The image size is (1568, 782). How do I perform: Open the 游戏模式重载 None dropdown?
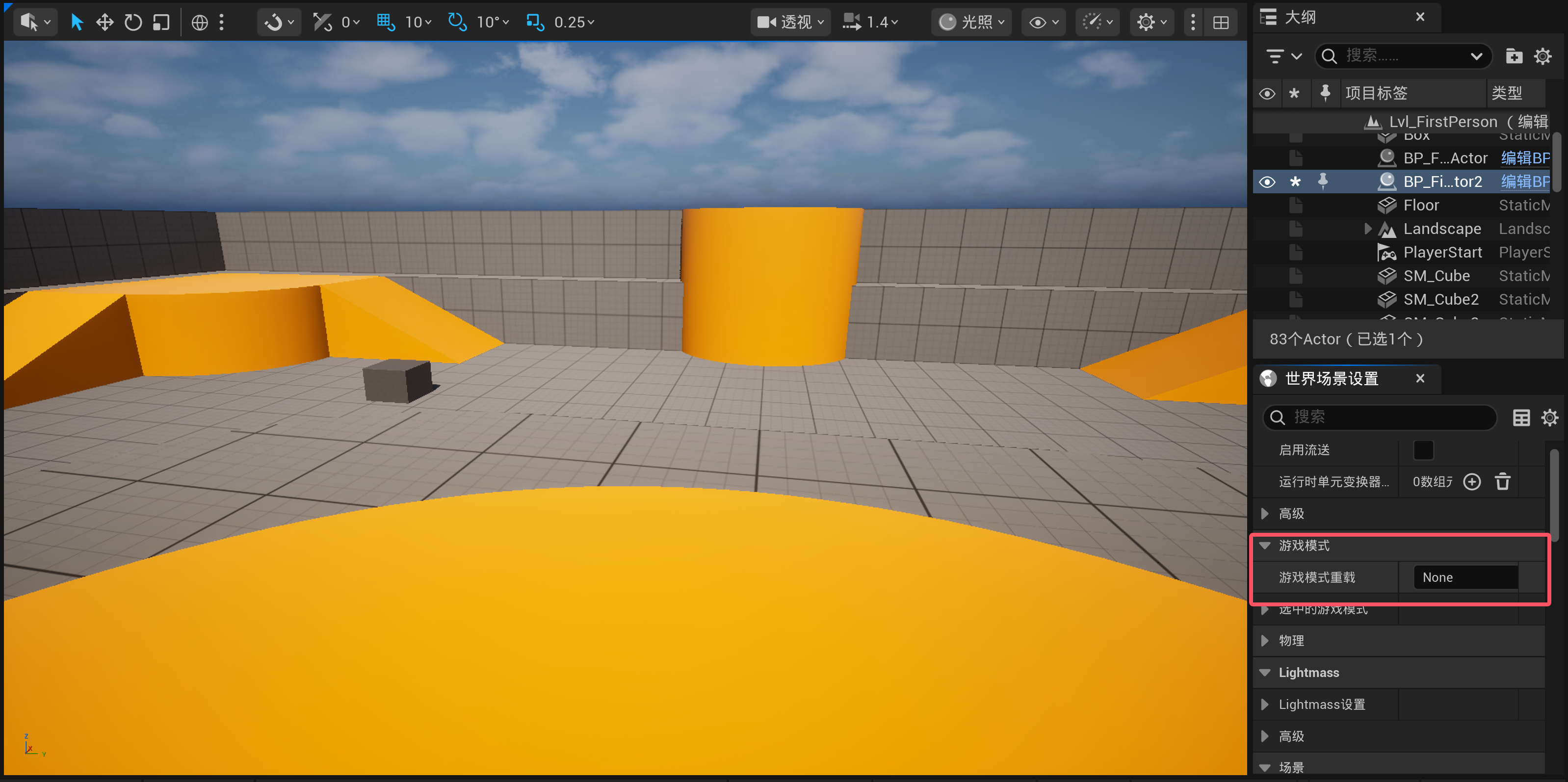(x=1465, y=577)
